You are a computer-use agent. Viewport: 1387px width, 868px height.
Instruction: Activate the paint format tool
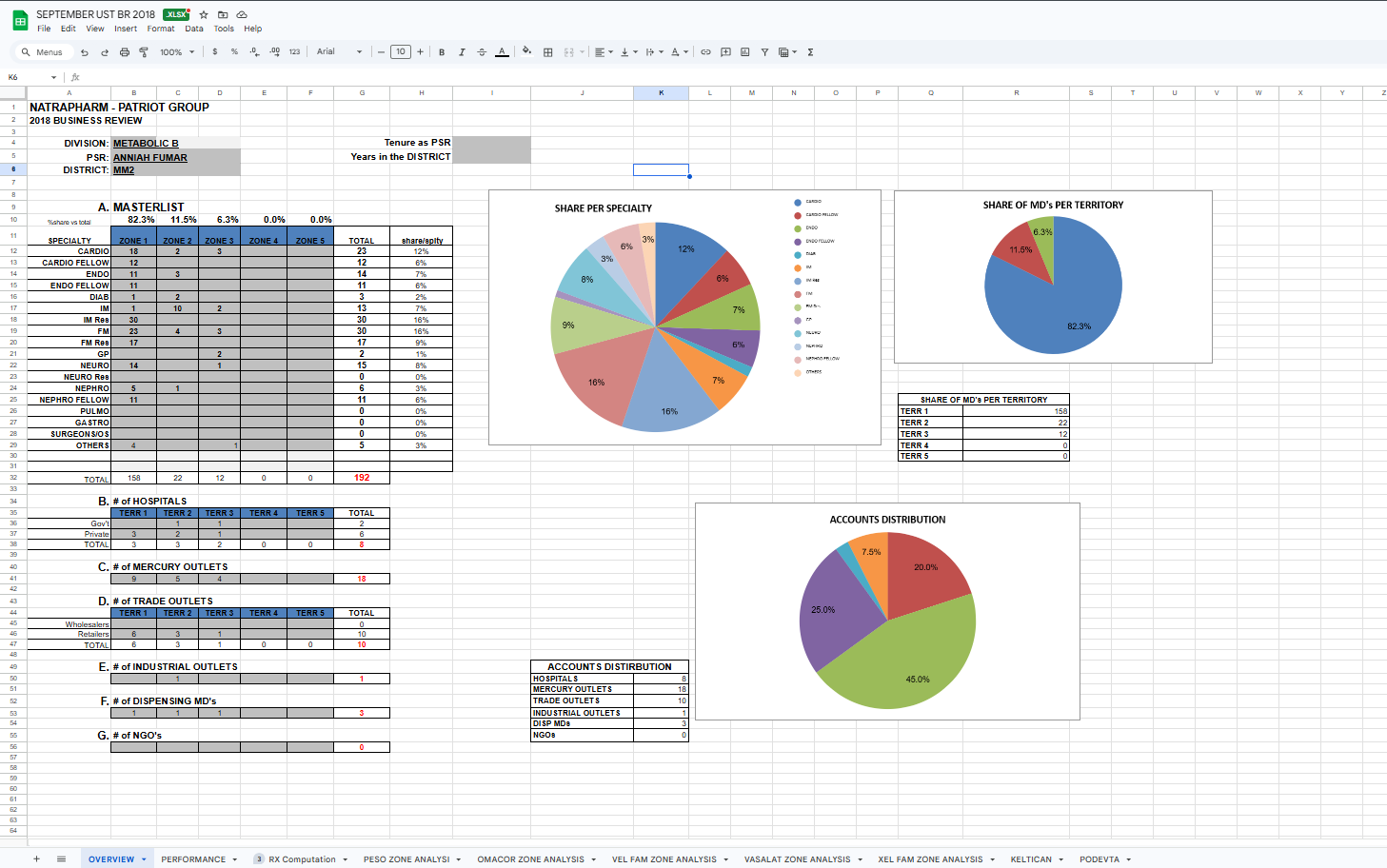point(144,52)
